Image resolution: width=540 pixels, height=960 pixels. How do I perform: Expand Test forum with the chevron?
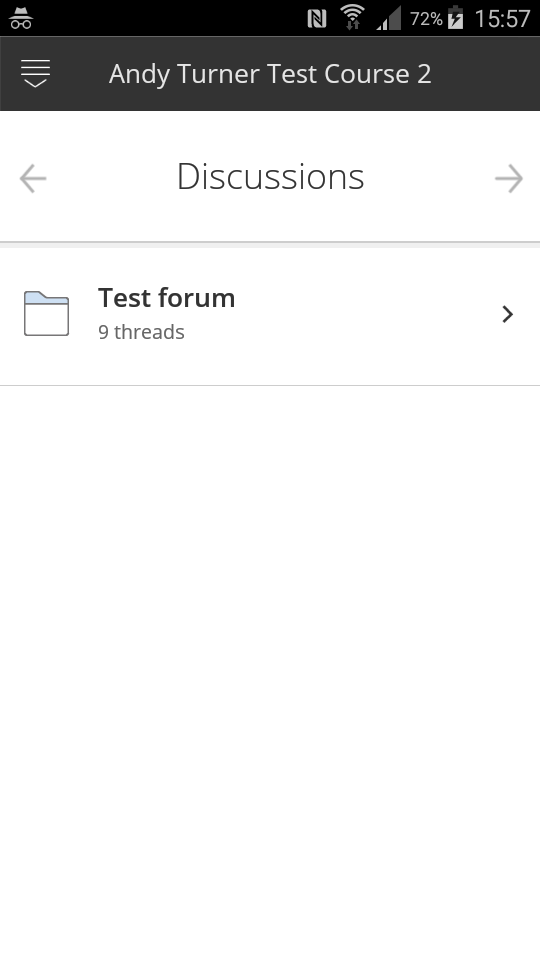tap(507, 315)
